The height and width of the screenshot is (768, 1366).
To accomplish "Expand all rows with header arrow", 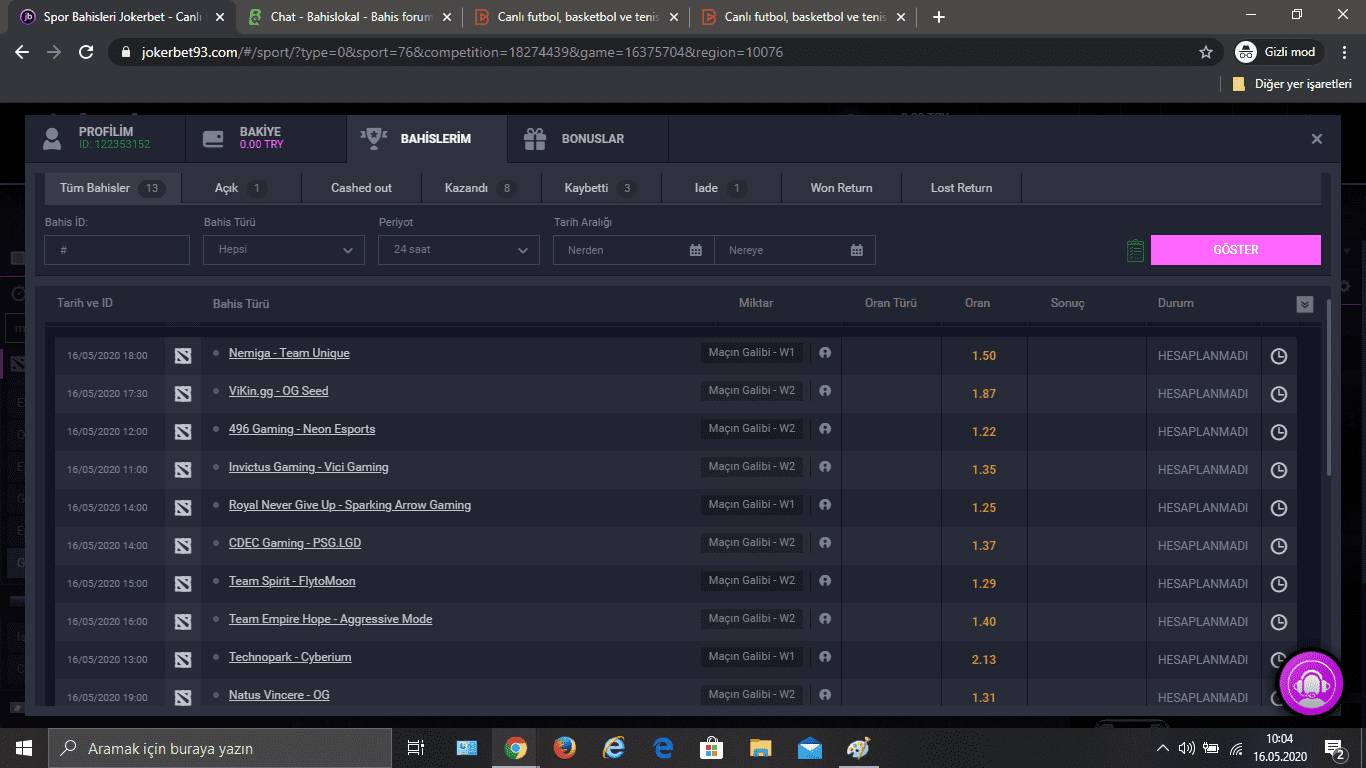I will pos(1304,304).
